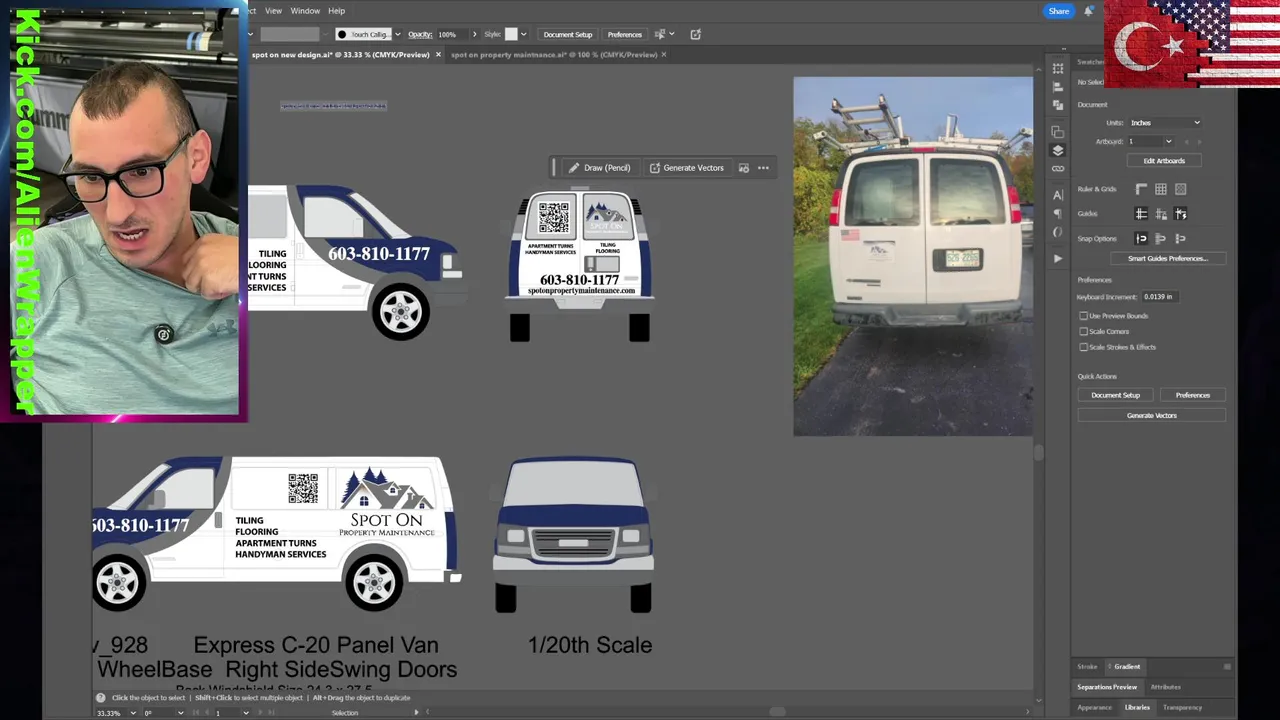The image size is (1280, 720).
Task: Open the zoom level 33.33% dropdown
Action: coord(133,713)
